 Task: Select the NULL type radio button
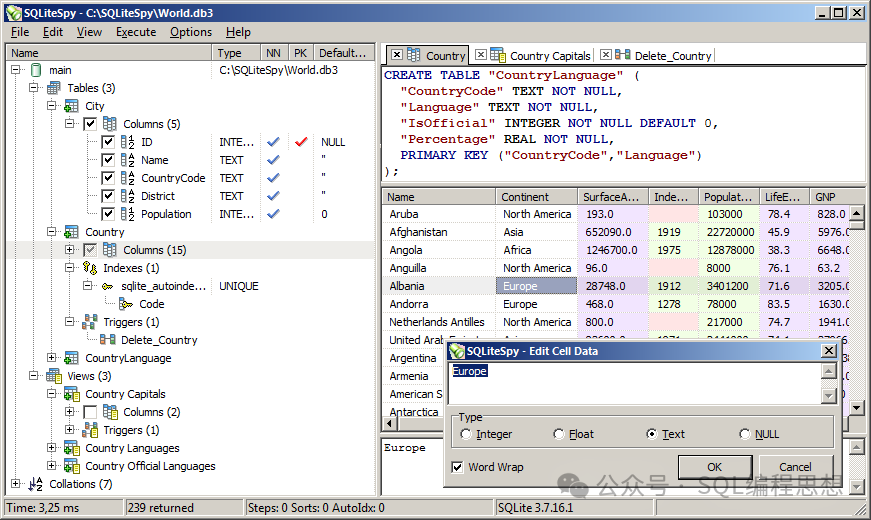coord(744,434)
